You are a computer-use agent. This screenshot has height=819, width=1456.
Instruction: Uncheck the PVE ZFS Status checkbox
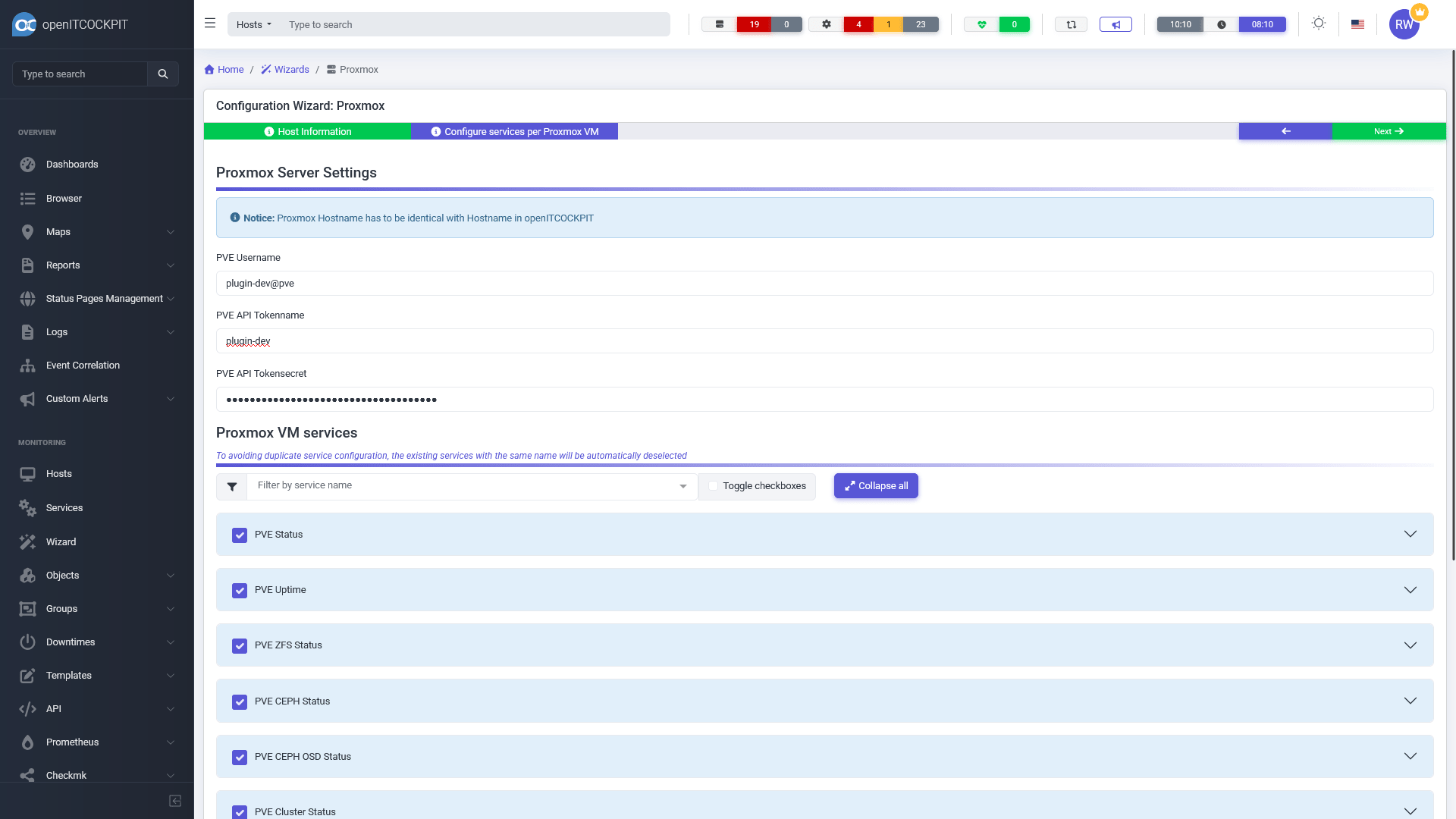[x=240, y=646]
